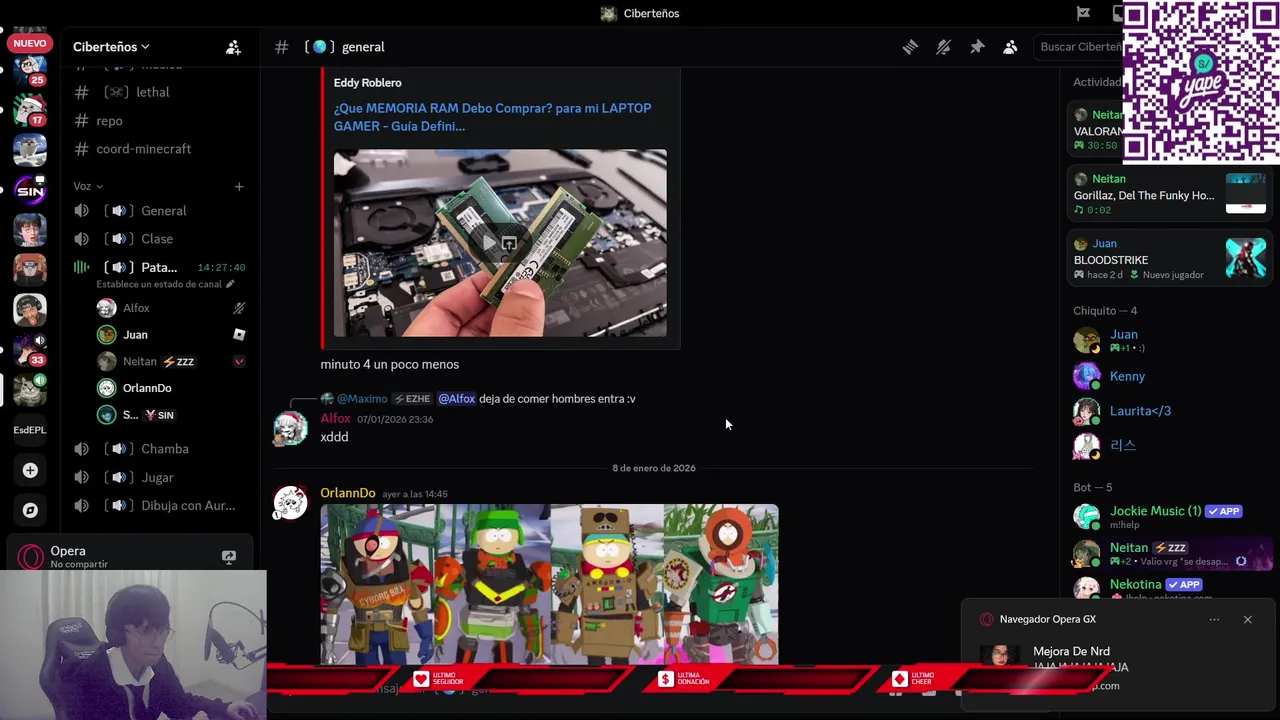Click the Buscar Ciberteños search field
This screenshot has width=1280, height=720.
[x=1080, y=47]
